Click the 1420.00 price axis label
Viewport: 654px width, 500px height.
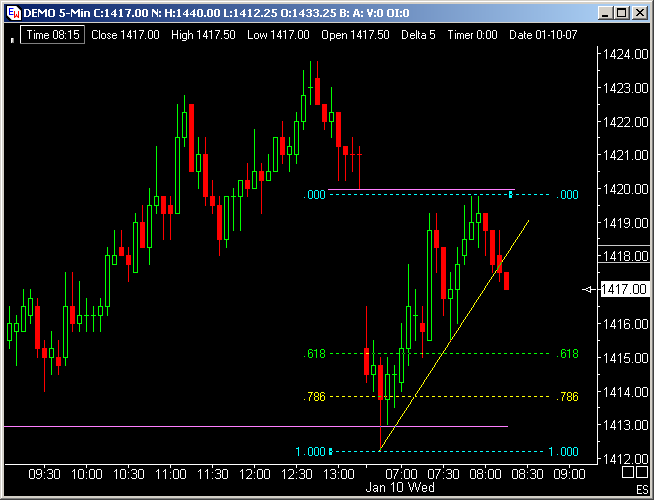626,189
